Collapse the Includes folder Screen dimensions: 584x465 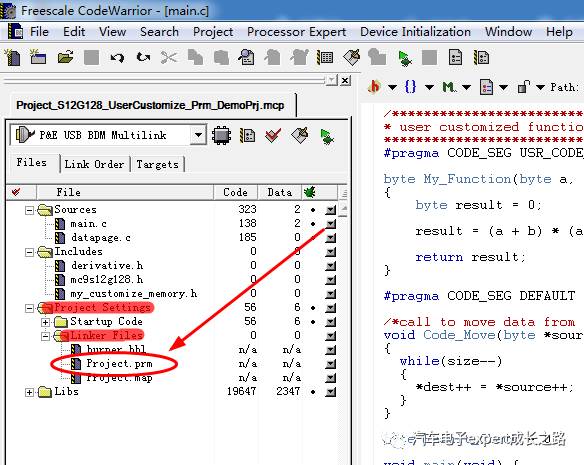click(29, 253)
